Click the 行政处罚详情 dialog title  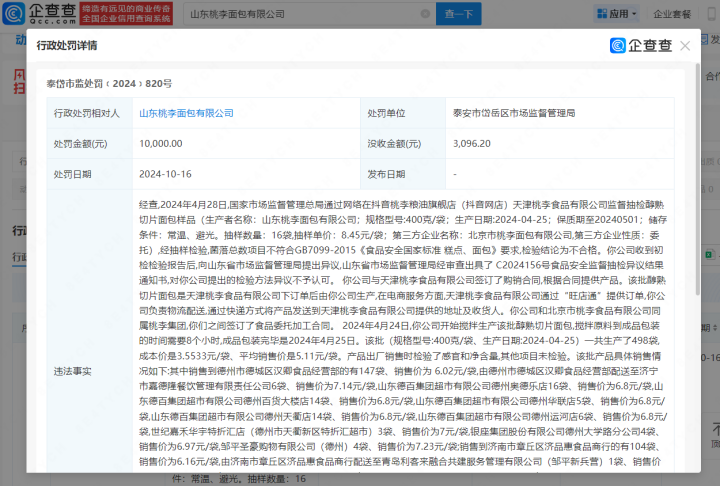click(x=67, y=45)
